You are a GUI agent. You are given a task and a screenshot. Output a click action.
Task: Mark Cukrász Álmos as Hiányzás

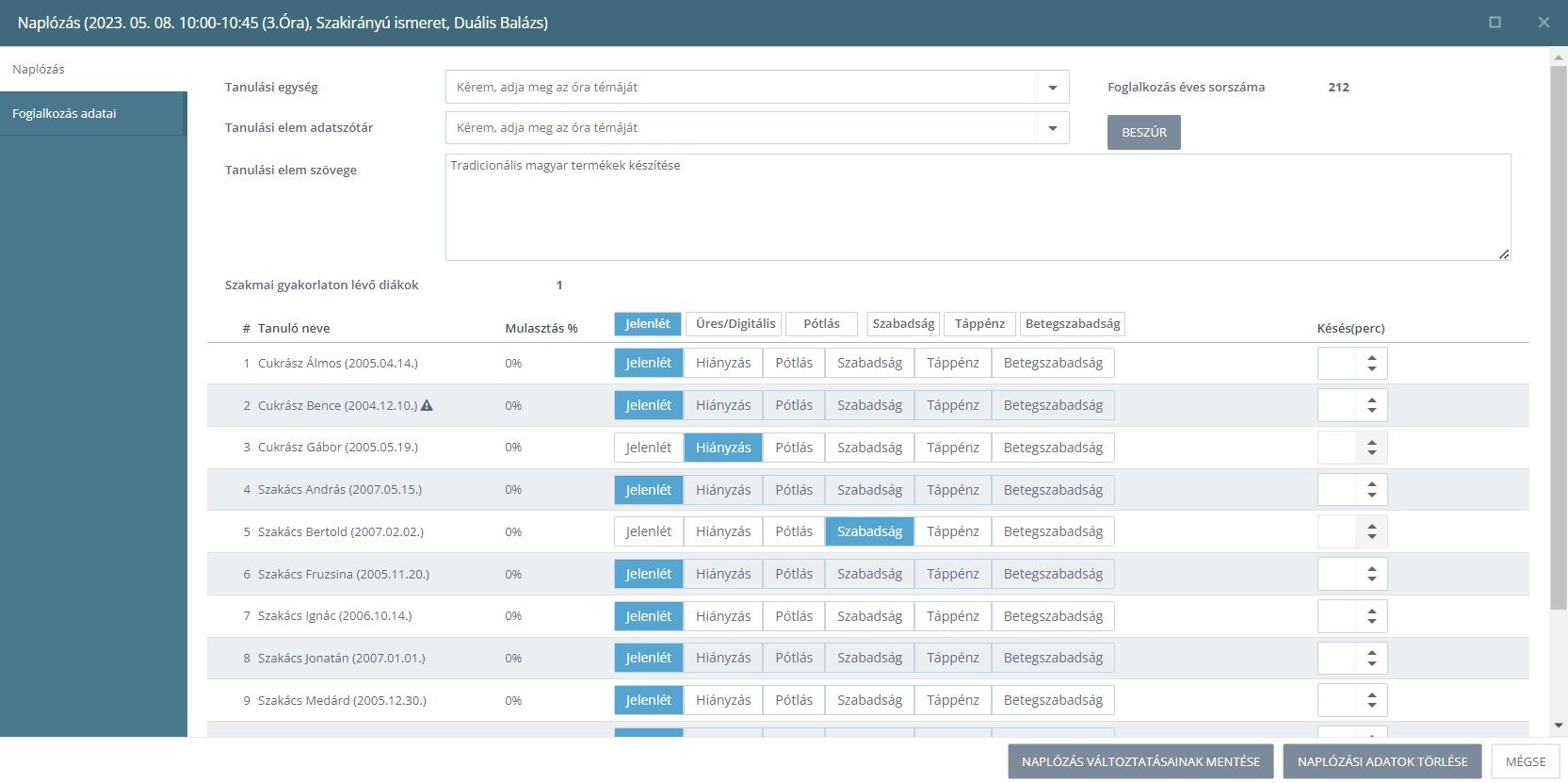pos(723,363)
